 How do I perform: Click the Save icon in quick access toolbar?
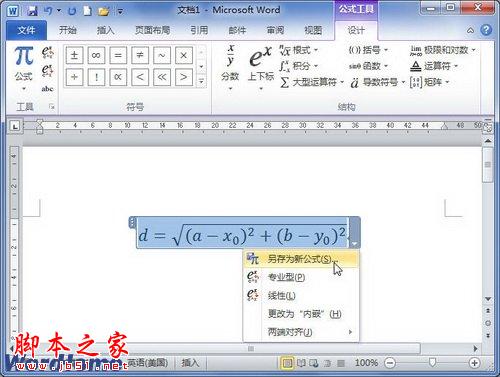[32, 11]
